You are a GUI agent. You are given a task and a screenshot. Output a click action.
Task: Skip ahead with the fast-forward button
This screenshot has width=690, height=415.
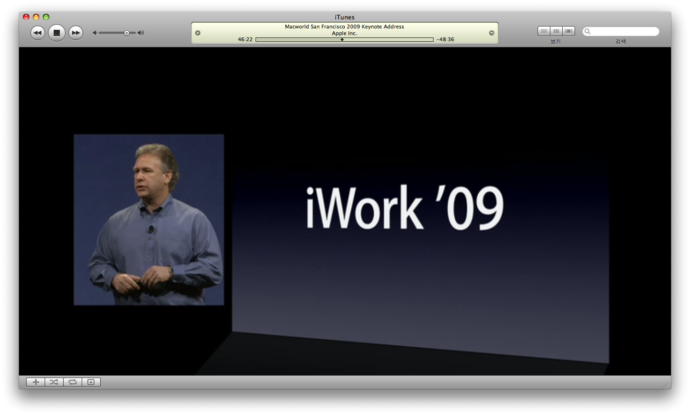pyautogui.click(x=76, y=33)
